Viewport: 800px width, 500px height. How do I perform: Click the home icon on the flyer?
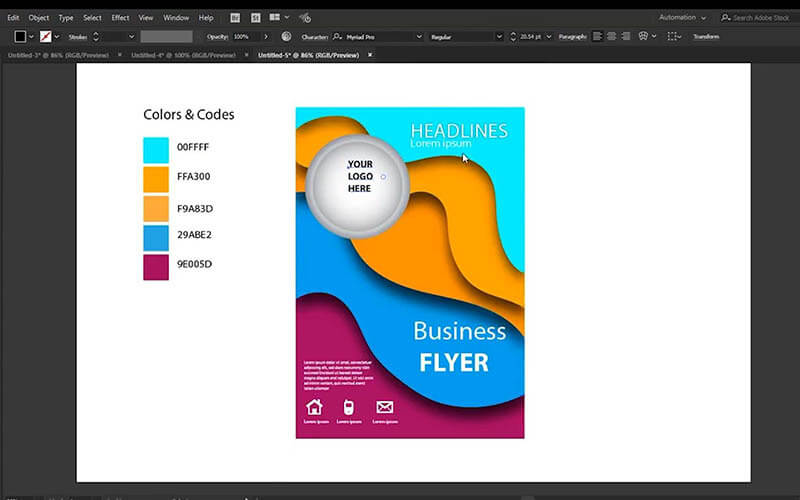tap(314, 407)
